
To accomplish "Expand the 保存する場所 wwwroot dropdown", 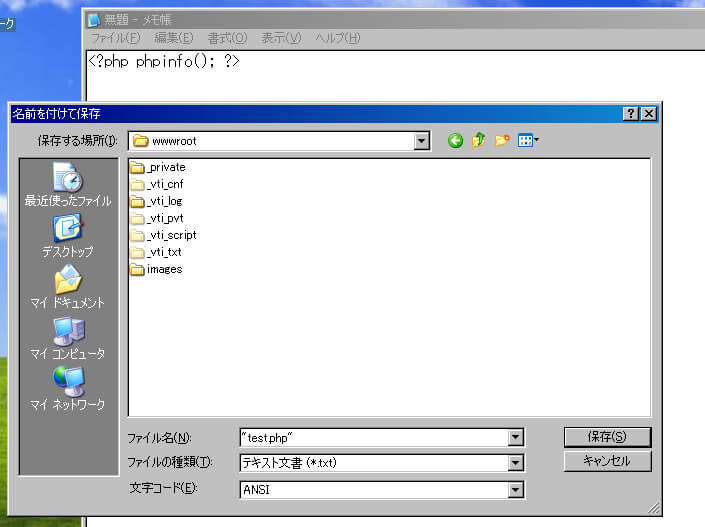I will [x=421, y=141].
